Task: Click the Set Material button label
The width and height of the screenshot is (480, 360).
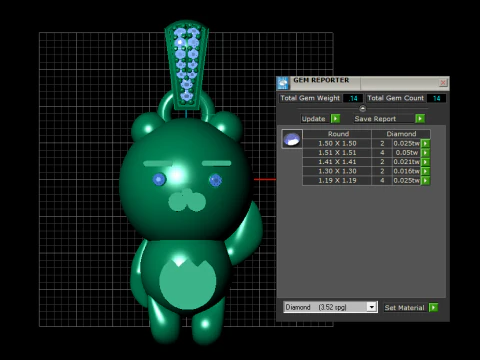Action: [404, 308]
